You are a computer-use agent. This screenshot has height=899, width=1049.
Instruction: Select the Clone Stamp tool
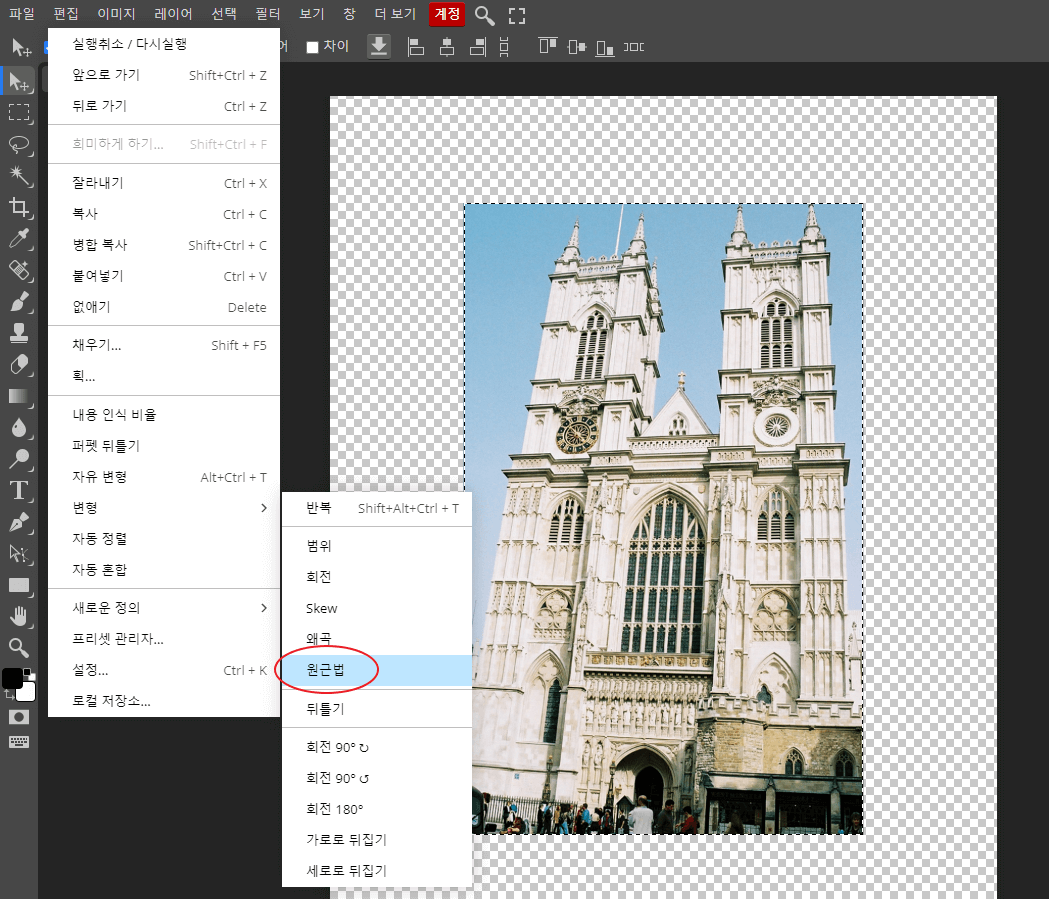click(x=19, y=333)
